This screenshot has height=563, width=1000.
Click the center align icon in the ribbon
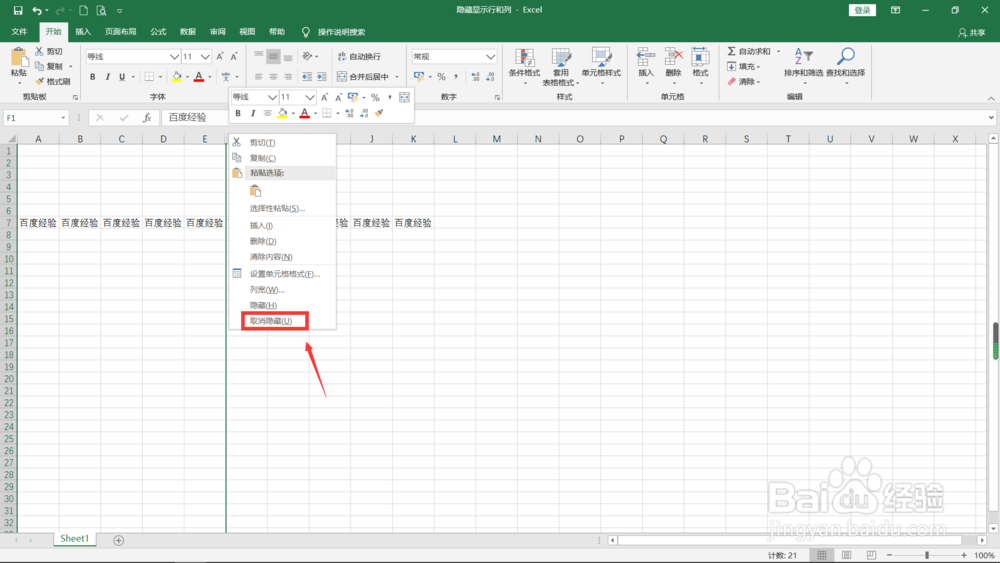tap(273, 77)
